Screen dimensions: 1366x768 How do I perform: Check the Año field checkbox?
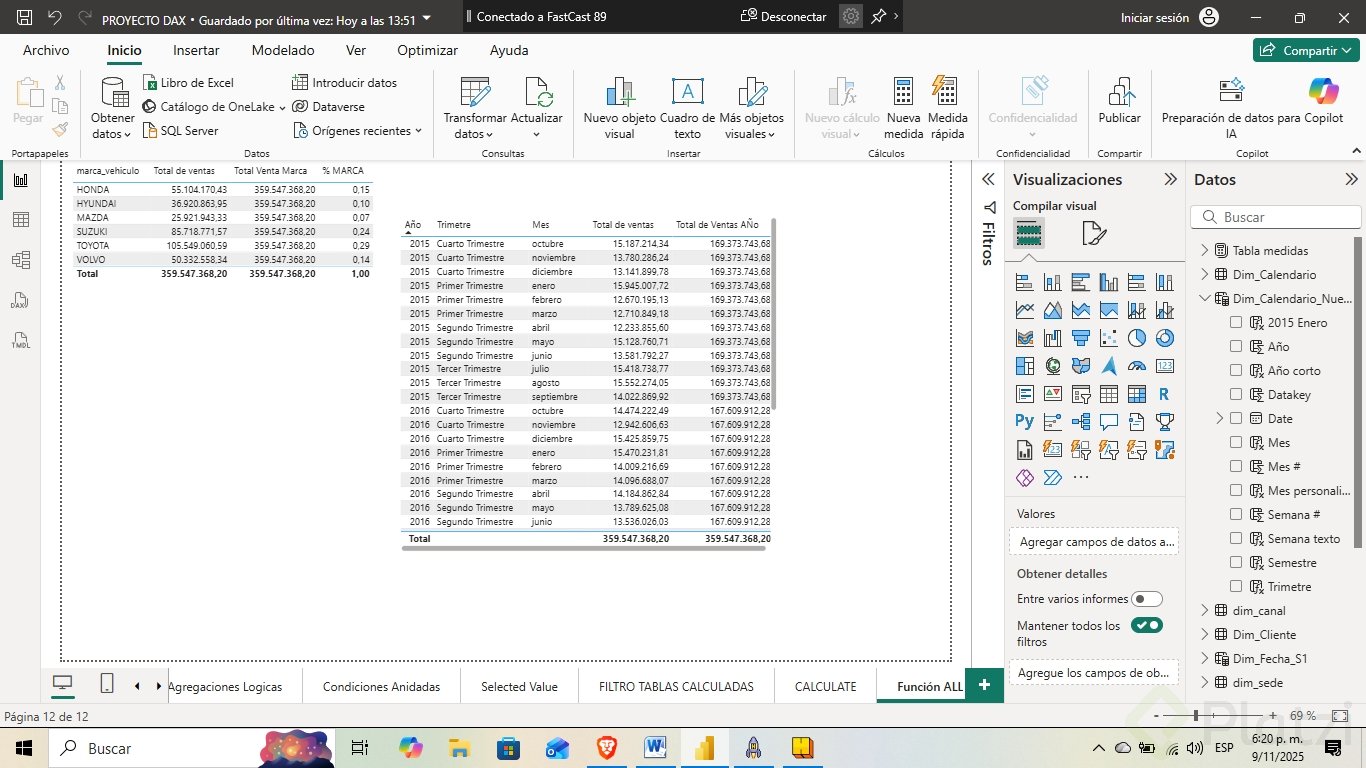[x=1236, y=346]
